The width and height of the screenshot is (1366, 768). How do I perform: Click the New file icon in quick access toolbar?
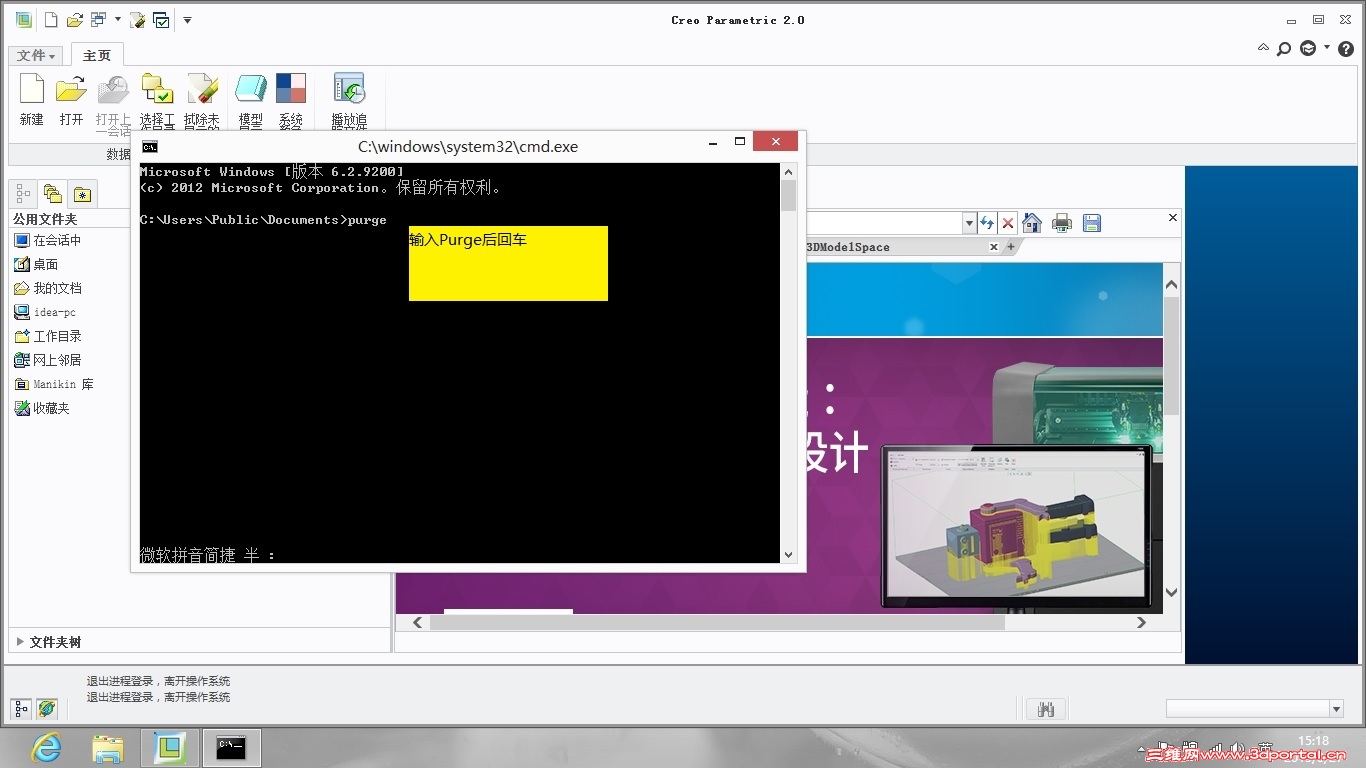[x=51, y=20]
